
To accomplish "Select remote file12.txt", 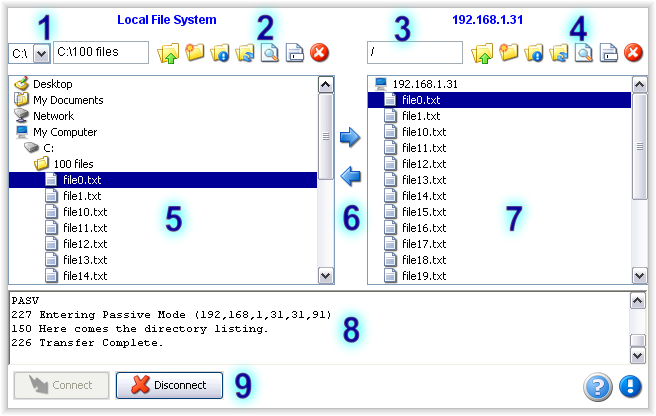I will click(424, 164).
